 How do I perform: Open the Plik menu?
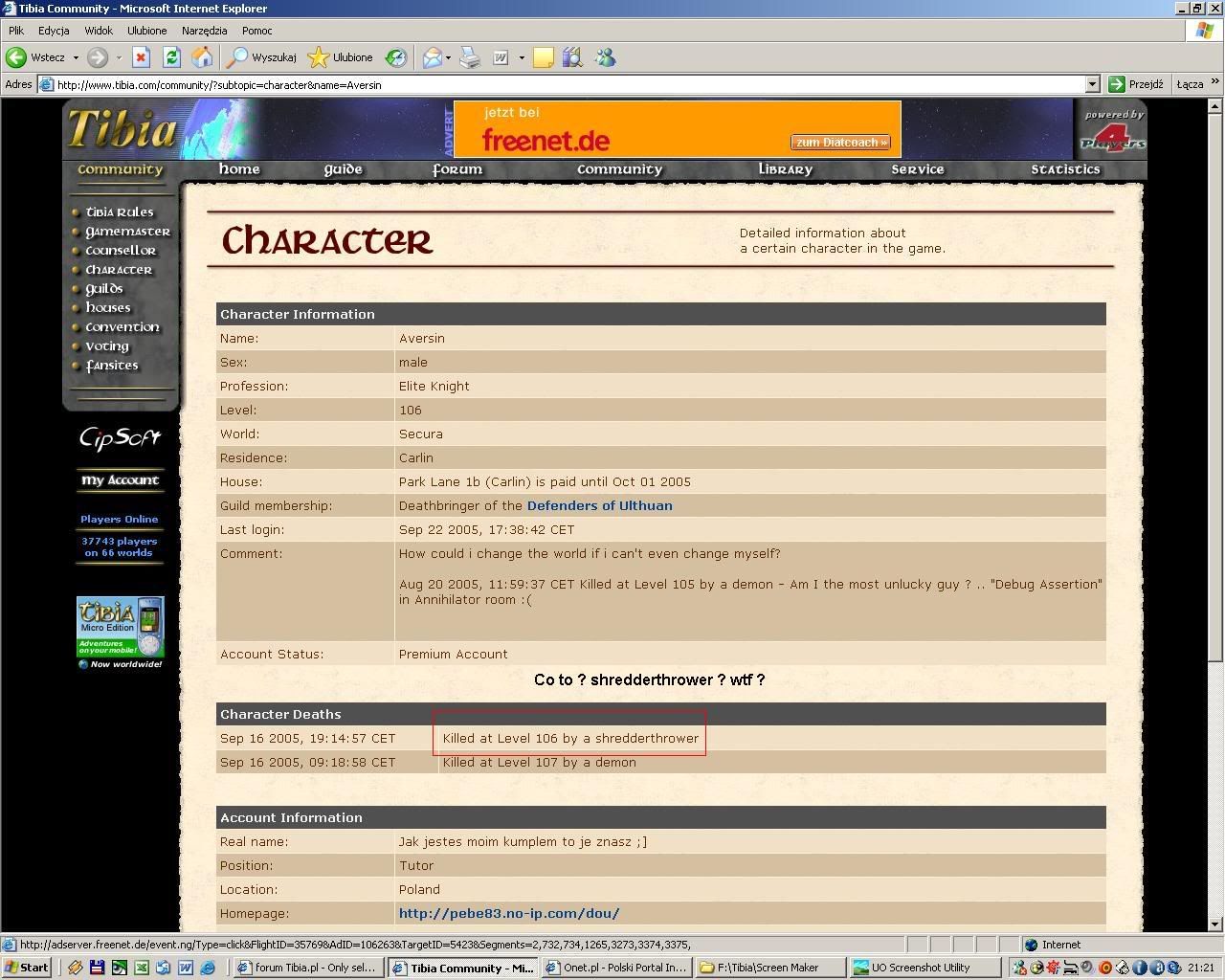(16, 31)
